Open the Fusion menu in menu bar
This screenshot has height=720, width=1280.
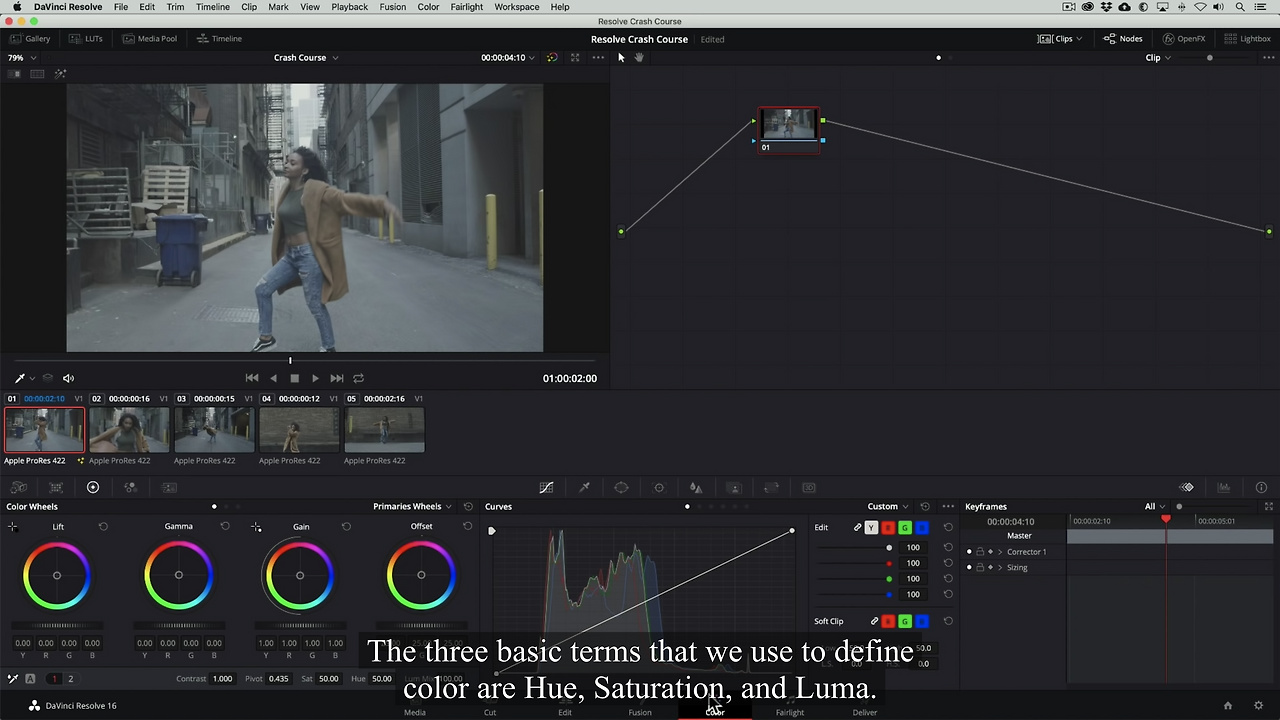point(392,7)
